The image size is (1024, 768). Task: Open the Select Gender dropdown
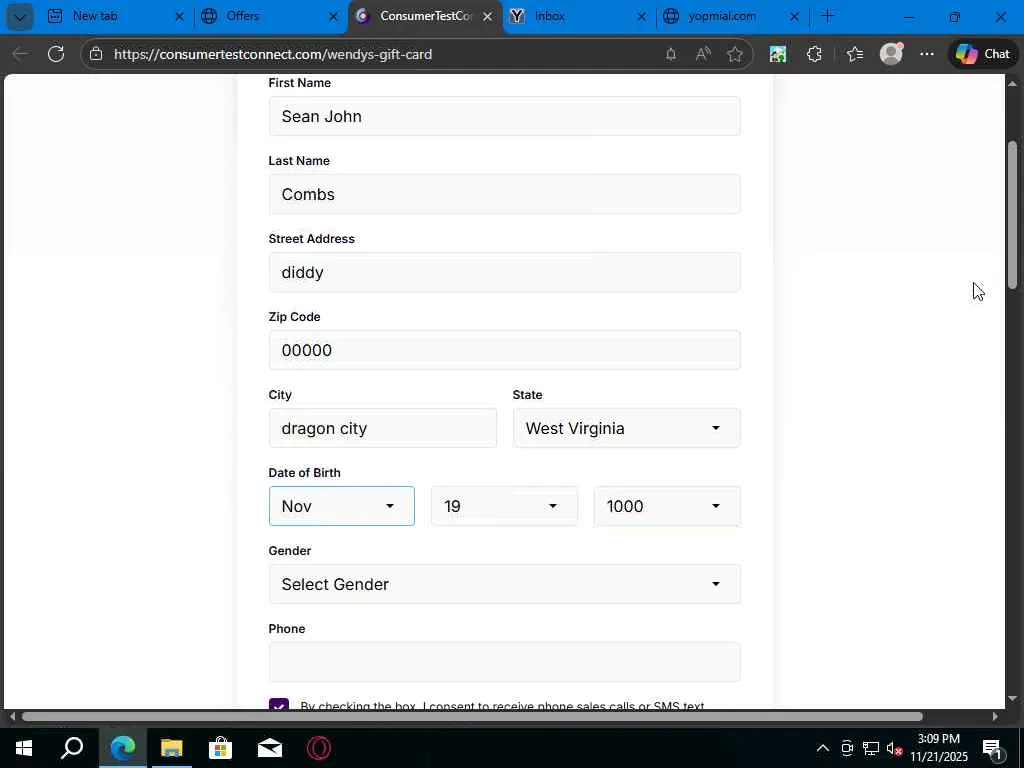coord(504,584)
